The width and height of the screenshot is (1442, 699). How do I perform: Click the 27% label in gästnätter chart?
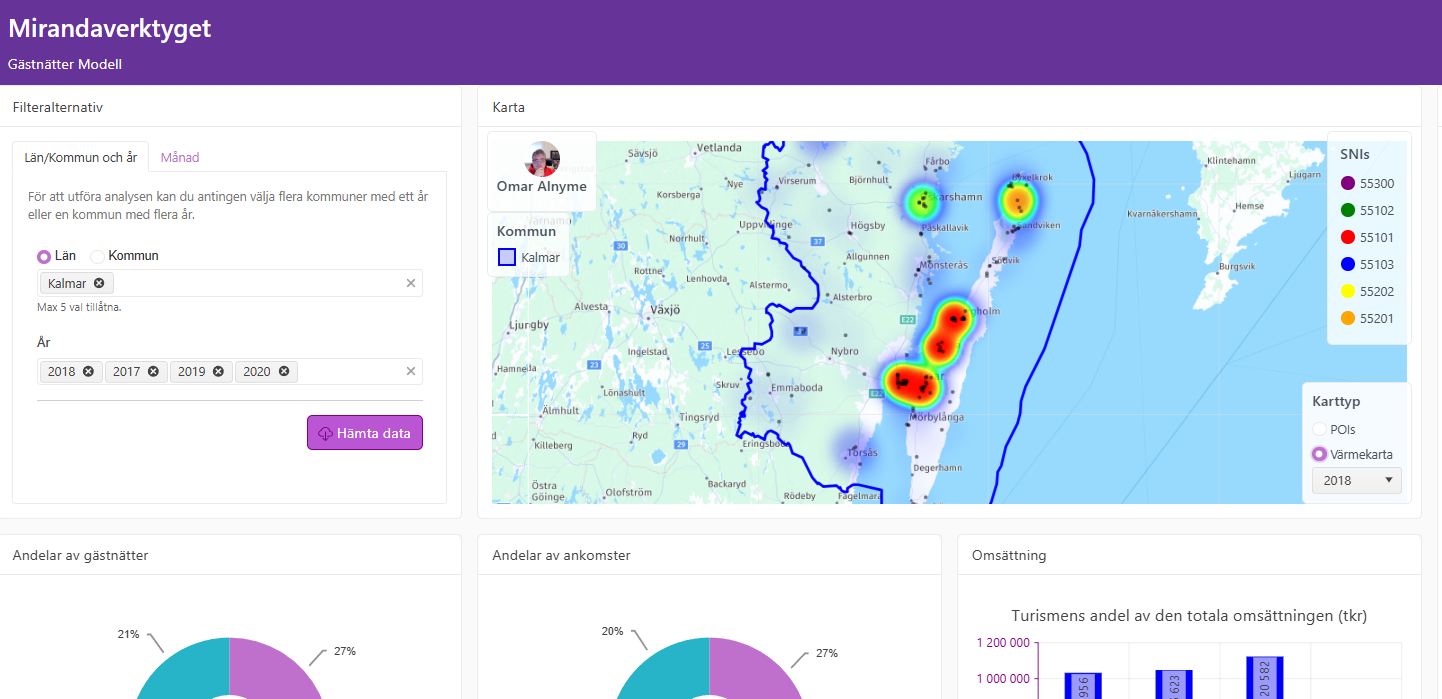(x=345, y=651)
